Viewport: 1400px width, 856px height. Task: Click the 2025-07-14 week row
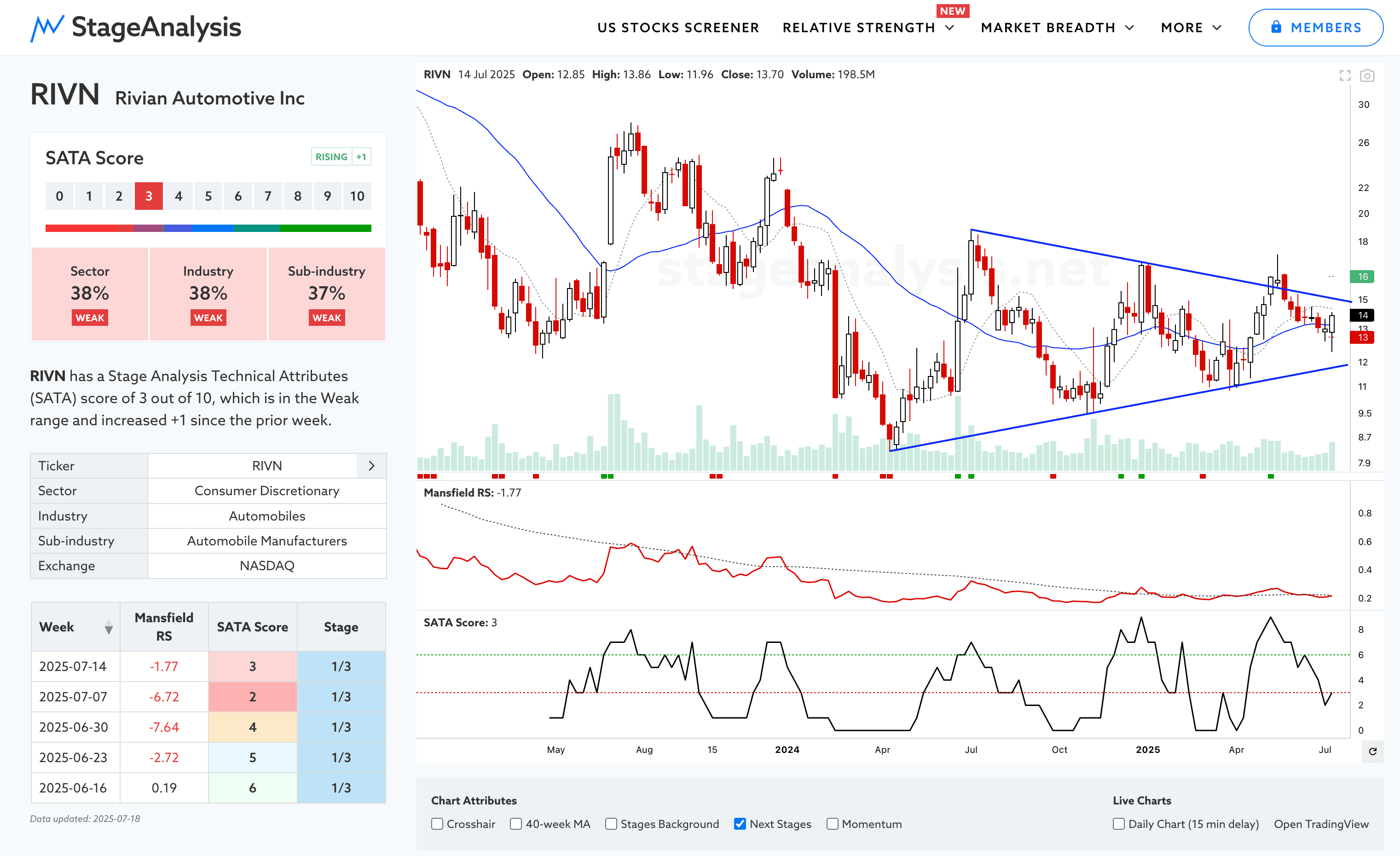click(x=208, y=666)
